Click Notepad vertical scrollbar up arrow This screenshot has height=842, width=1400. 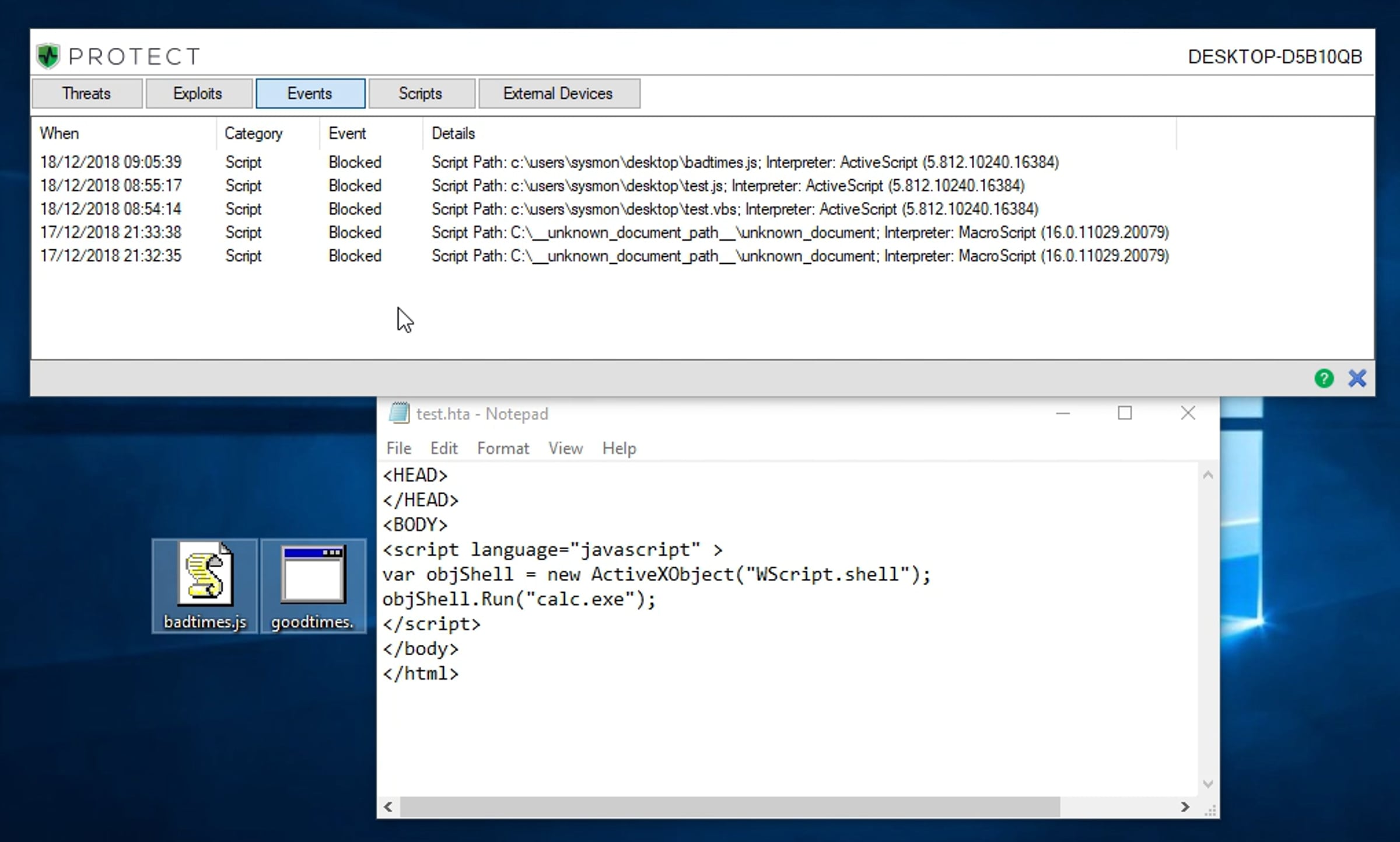click(1208, 476)
